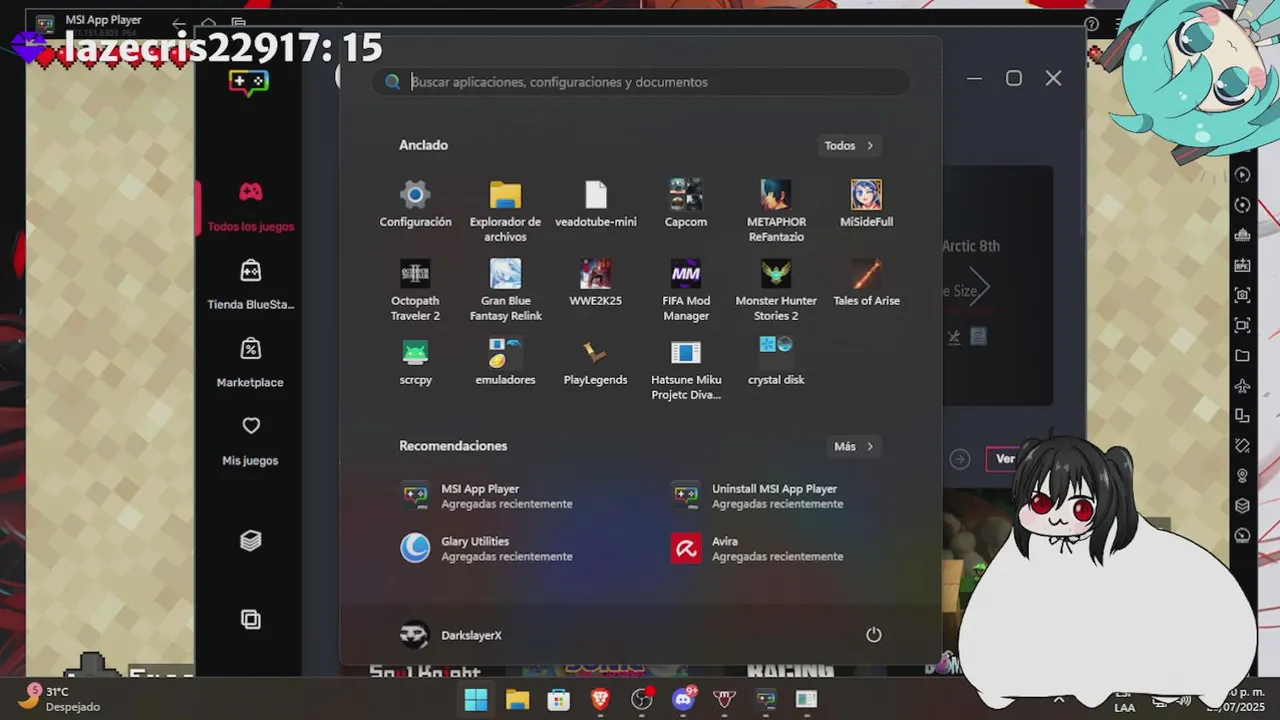
Task: Click the sync operations icon in right toolbar
Action: (1242, 205)
